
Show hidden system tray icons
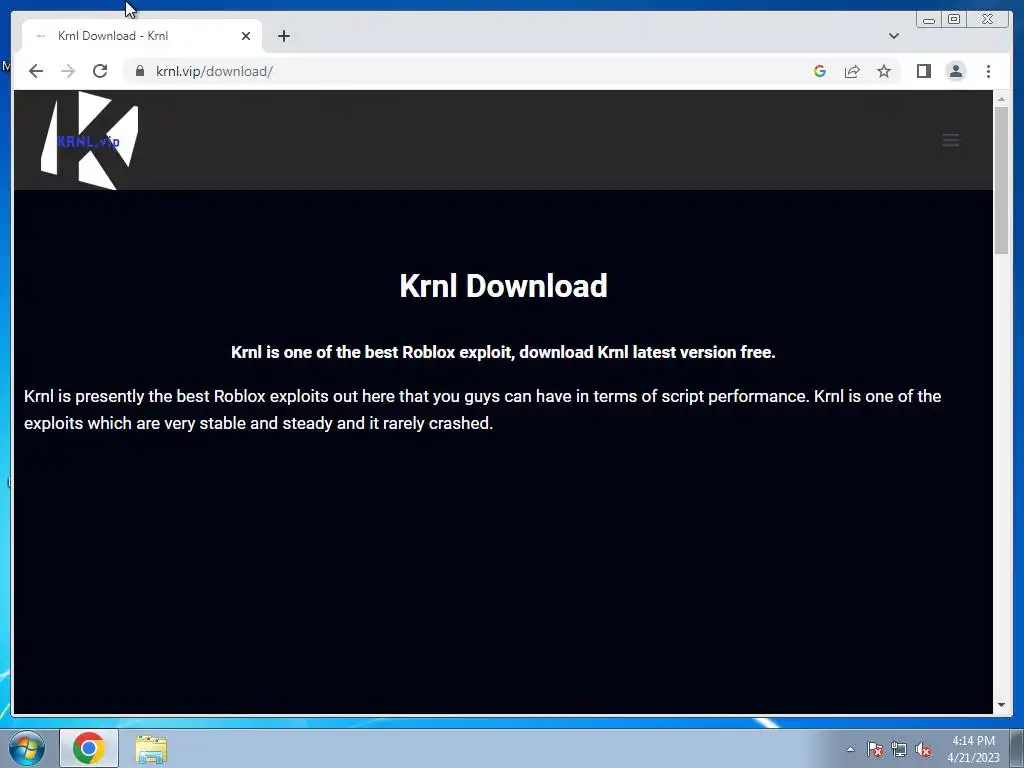[850, 749]
